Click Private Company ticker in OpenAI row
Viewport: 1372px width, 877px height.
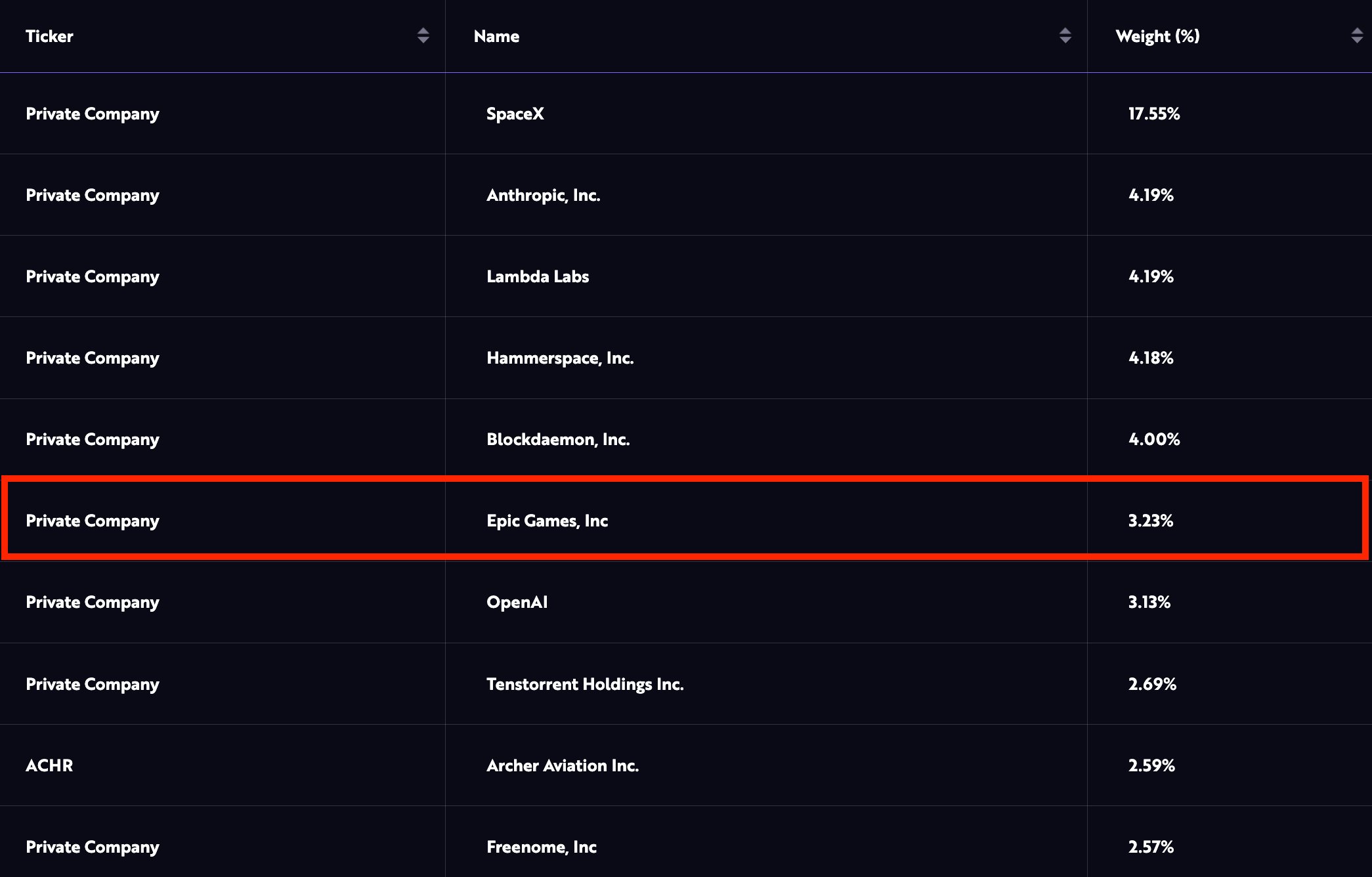pyautogui.click(x=93, y=603)
